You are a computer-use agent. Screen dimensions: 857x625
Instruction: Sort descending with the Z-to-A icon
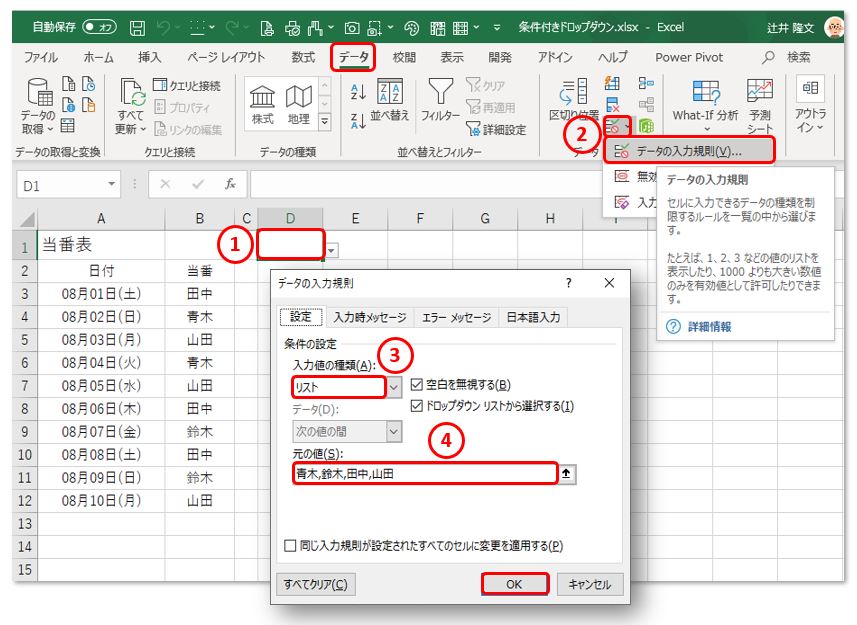358,121
